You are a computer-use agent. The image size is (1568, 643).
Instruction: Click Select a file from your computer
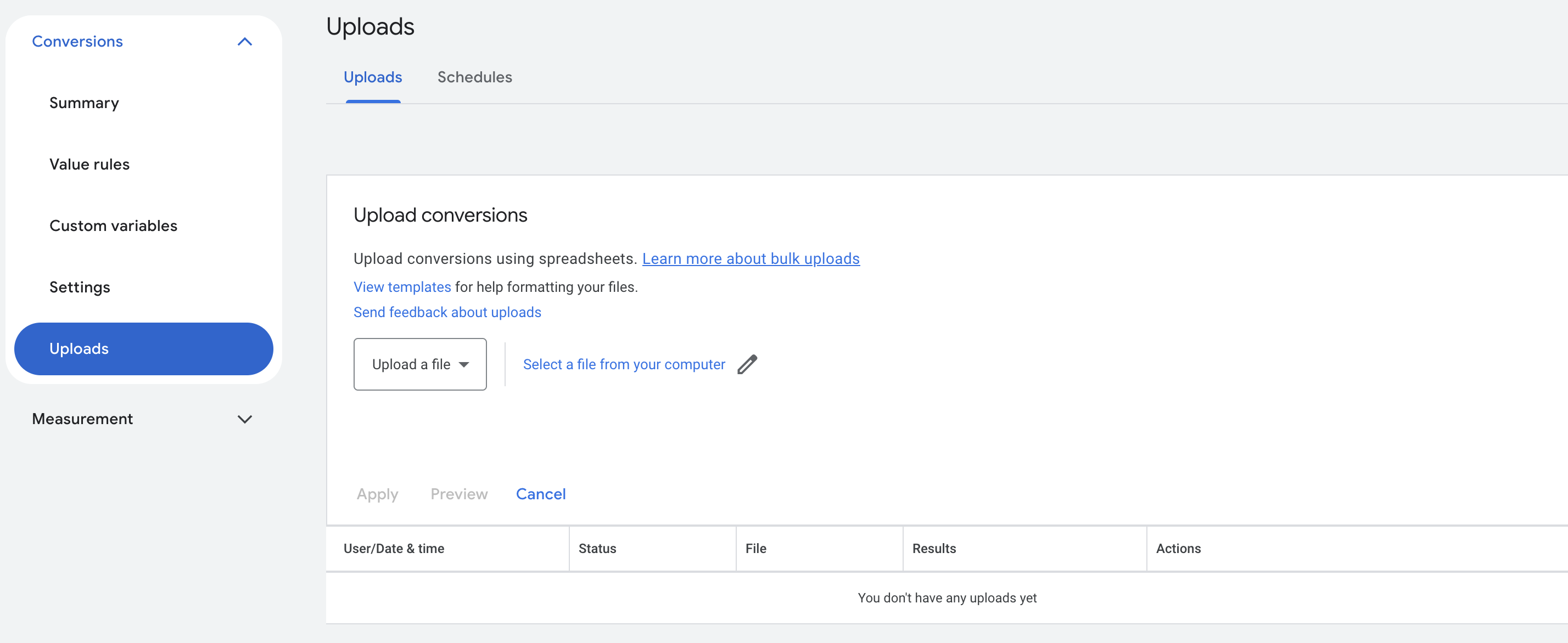tap(624, 364)
